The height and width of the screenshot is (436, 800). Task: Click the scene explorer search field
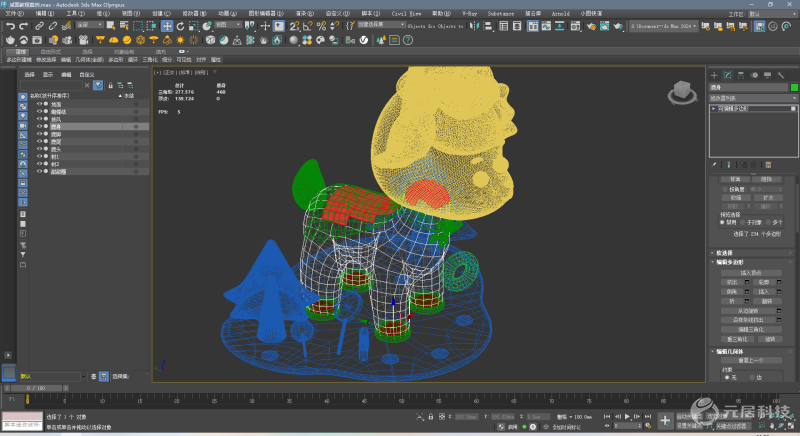[x=51, y=85]
